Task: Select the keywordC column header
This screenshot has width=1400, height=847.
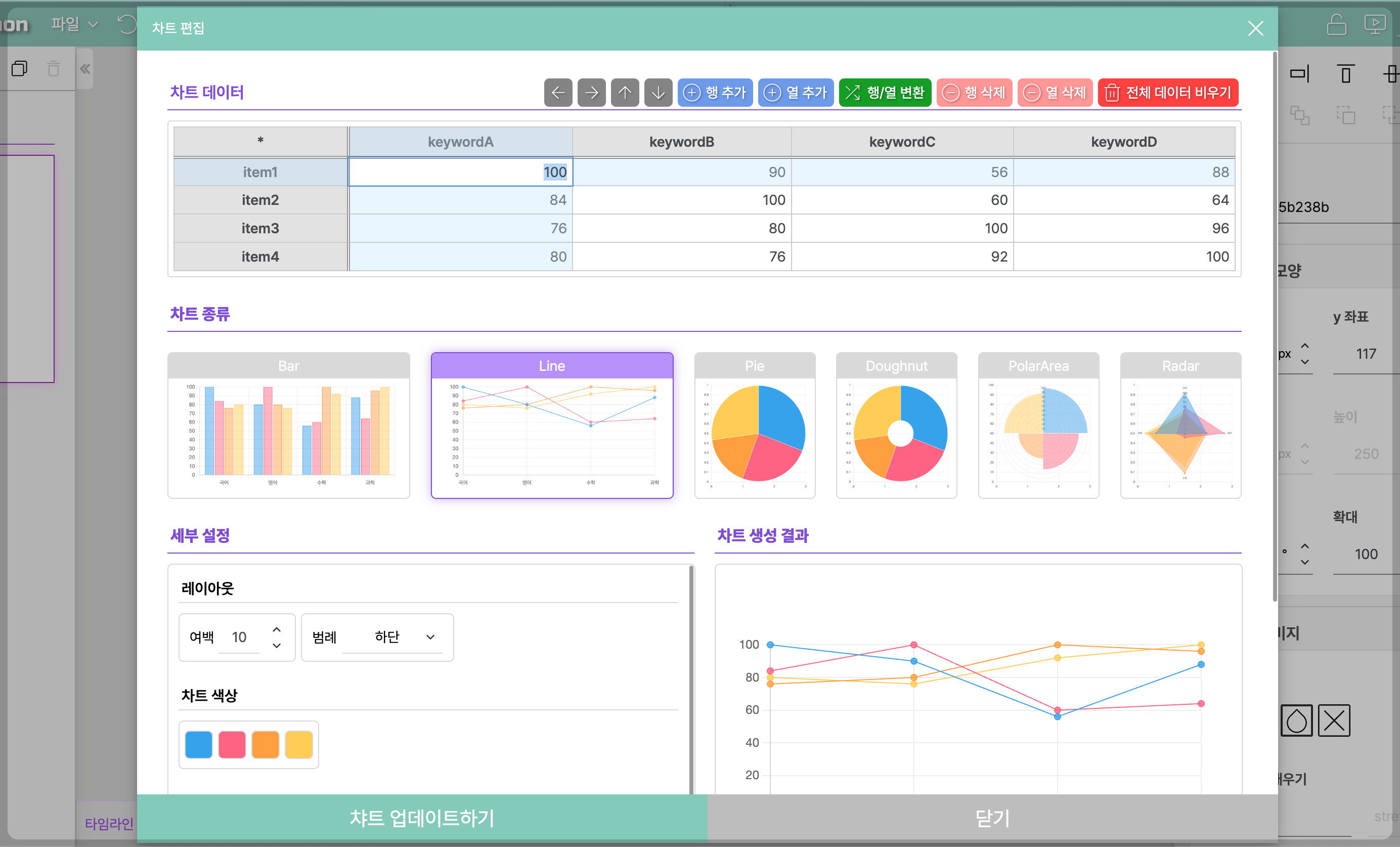Action: 902,142
